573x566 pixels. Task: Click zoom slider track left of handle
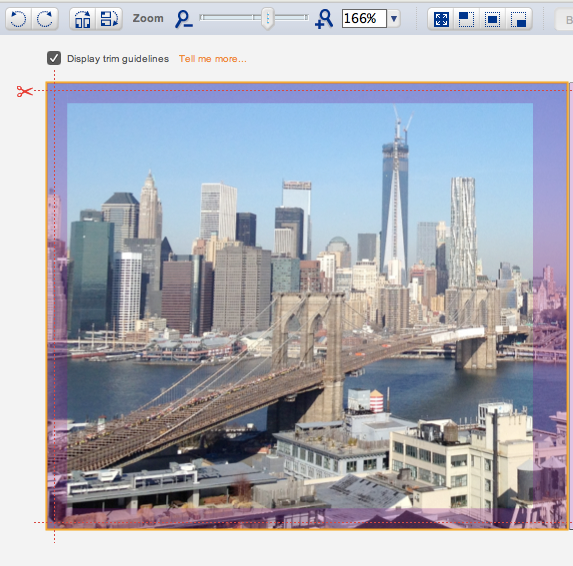[x=231, y=18]
